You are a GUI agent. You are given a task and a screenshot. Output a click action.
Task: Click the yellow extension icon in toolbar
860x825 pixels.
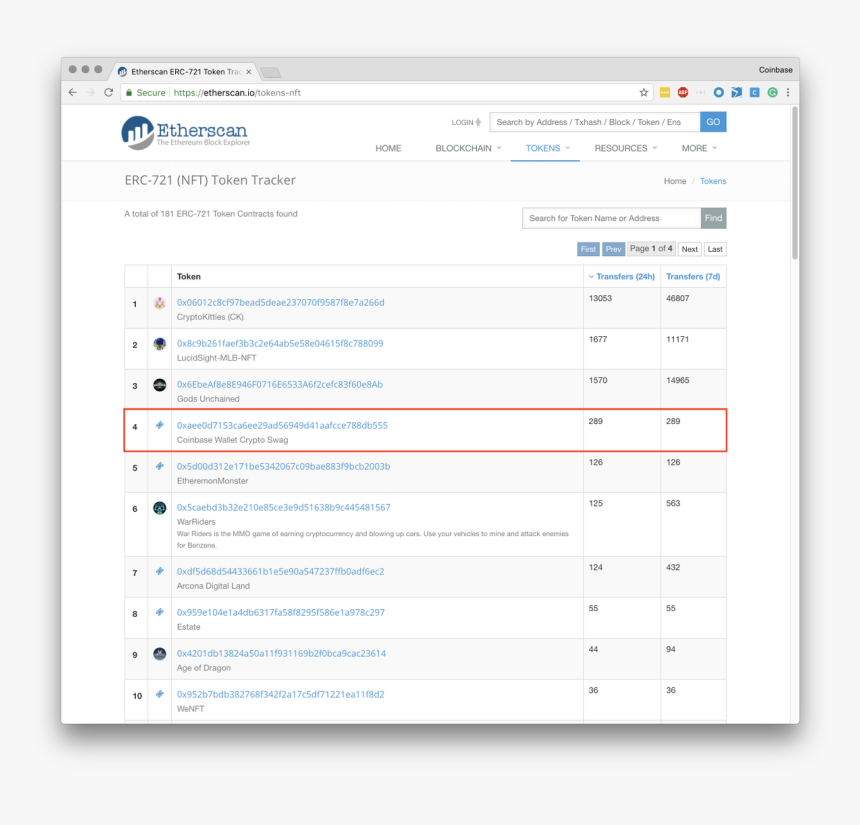(x=665, y=93)
